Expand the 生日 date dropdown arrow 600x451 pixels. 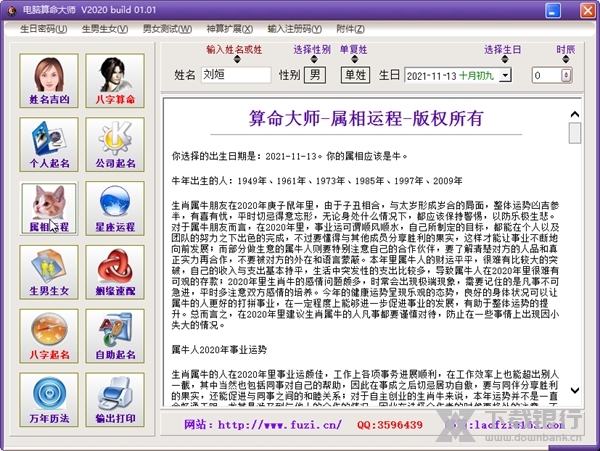(x=505, y=75)
